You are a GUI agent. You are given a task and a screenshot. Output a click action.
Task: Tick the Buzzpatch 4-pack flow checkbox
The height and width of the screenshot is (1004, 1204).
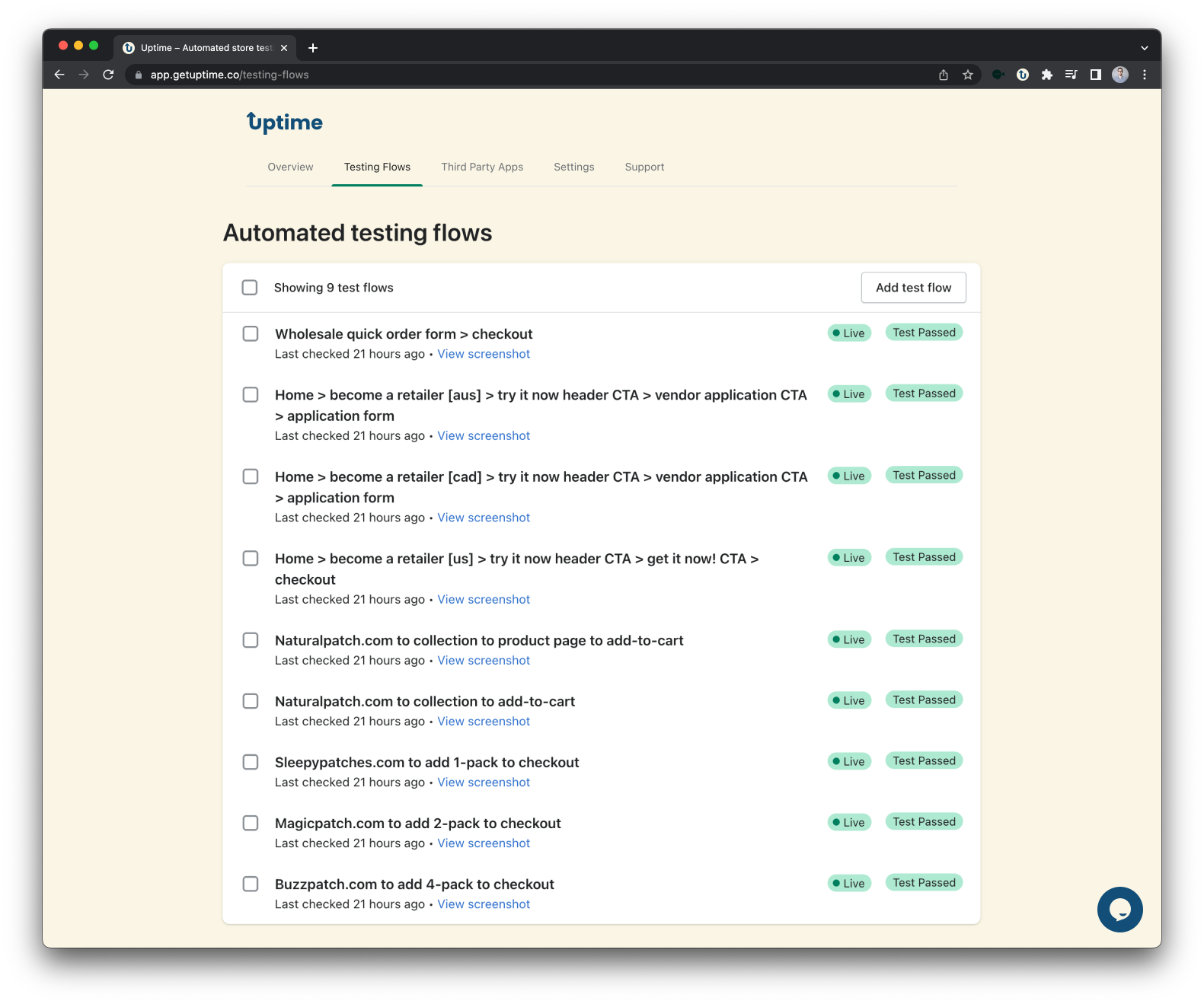[x=251, y=884]
